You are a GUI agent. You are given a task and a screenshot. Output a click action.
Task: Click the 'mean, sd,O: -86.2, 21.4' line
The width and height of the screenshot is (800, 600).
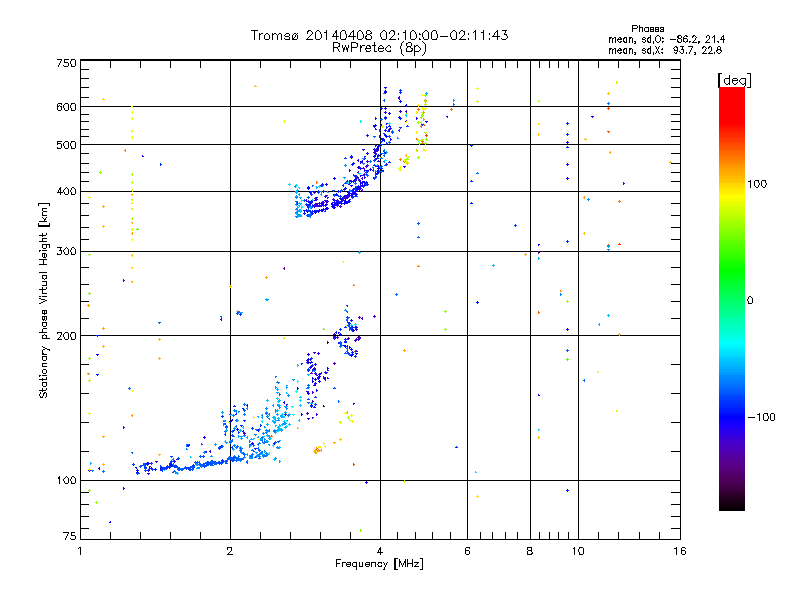pyautogui.click(x=666, y=39)
